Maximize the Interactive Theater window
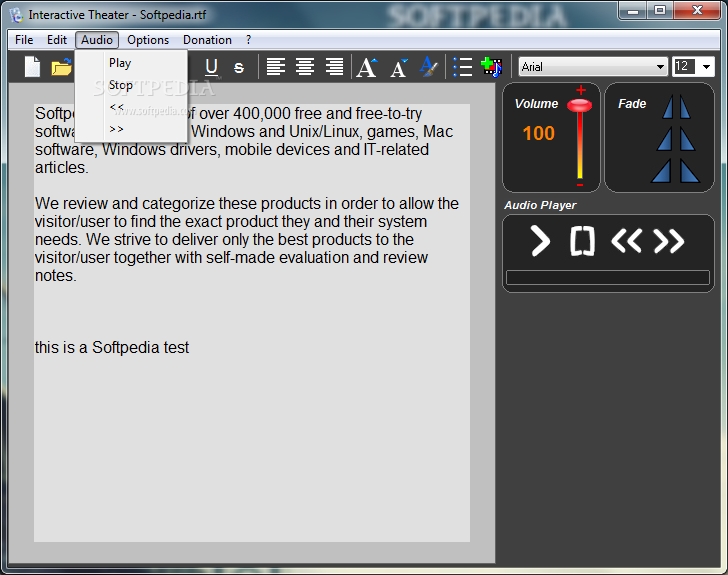 (x=660, y=10)
